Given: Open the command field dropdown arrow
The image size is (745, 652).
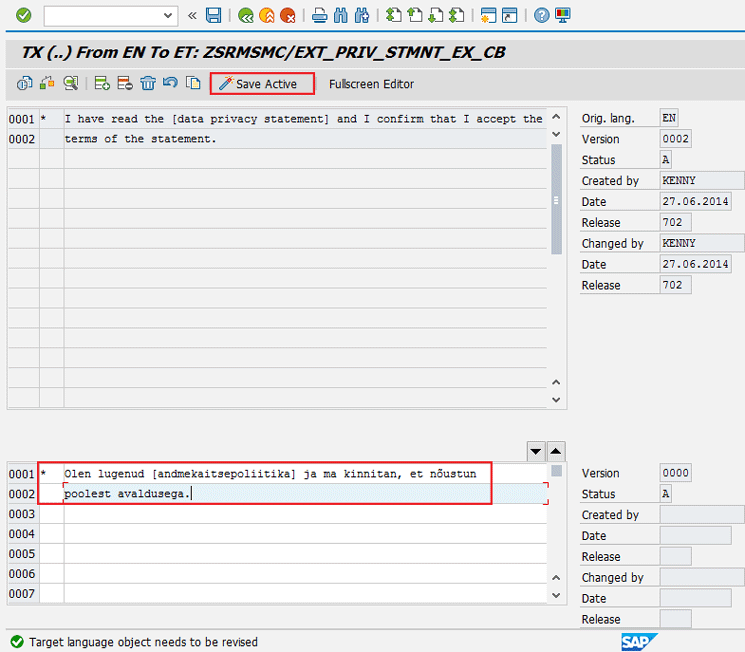Looking at the screenshot, I should pos(168,15).
